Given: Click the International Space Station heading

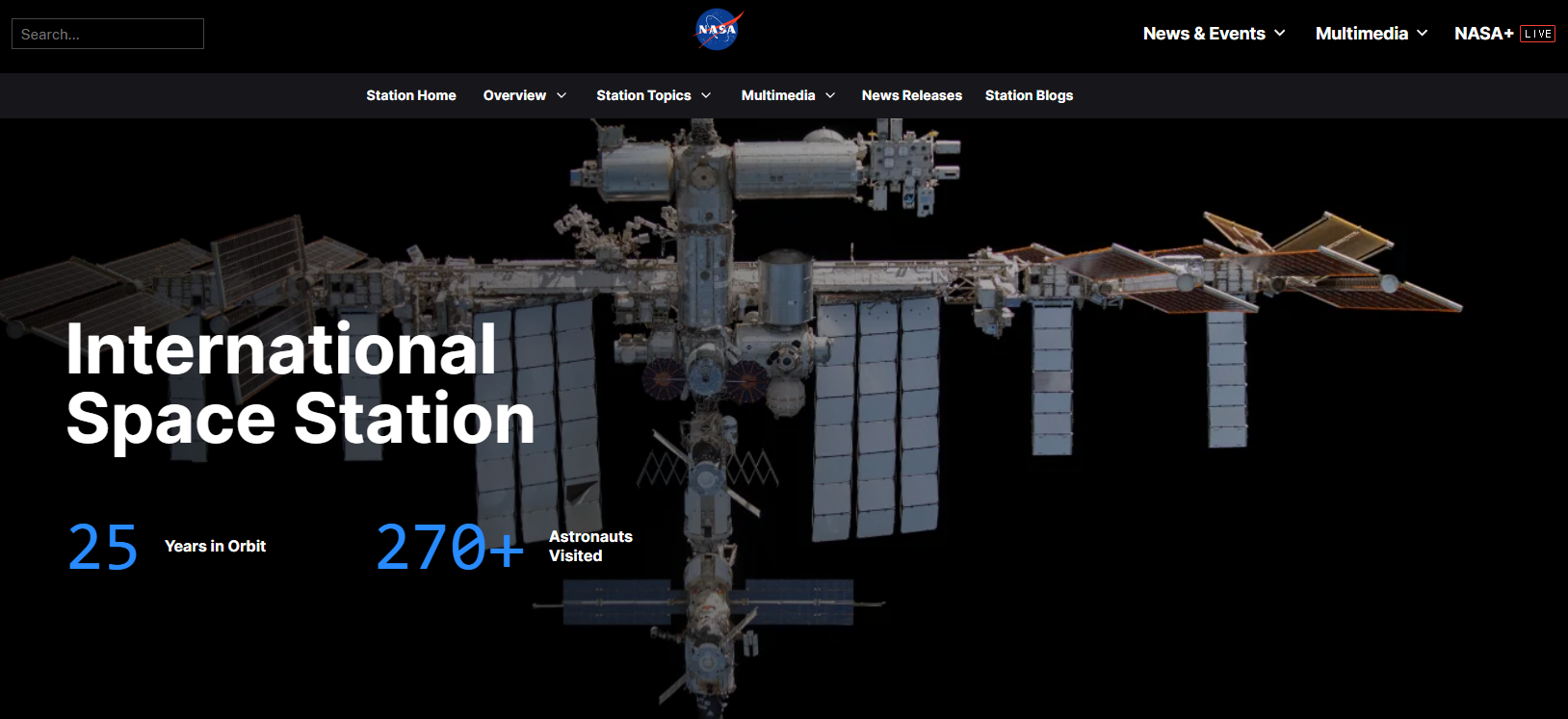Looking at the screenshot, I should pyautogui.click(x=300, y=384).
